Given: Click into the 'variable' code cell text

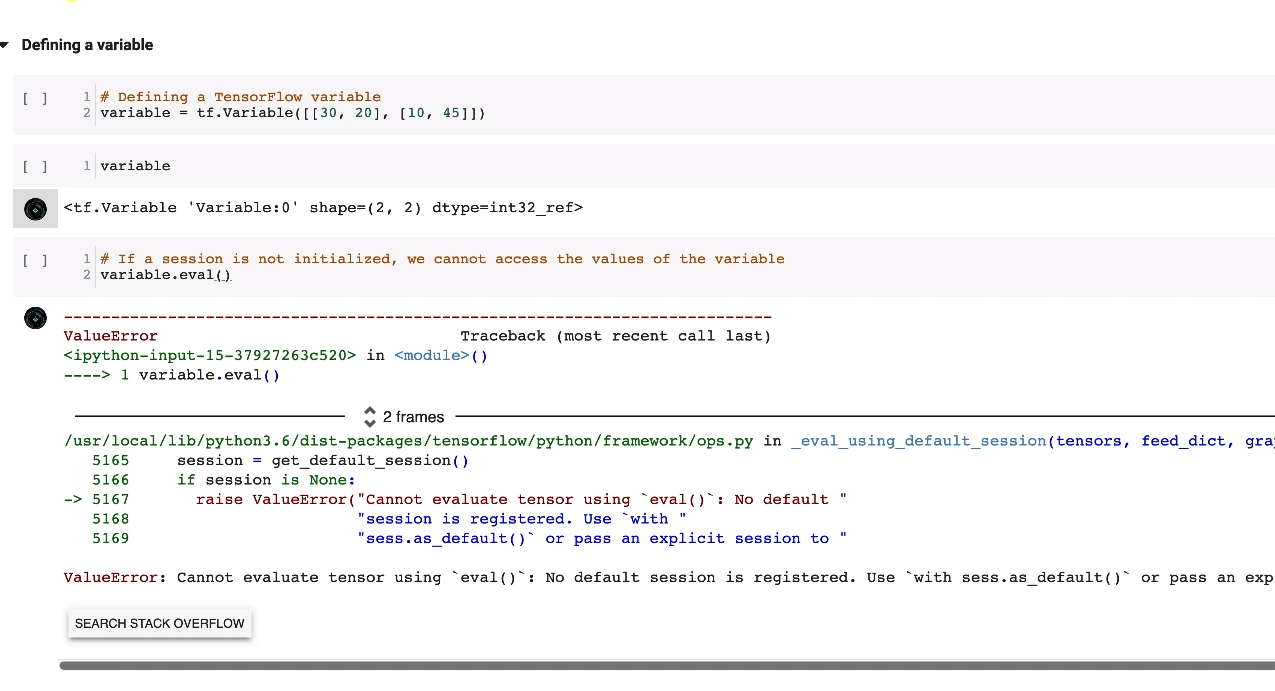Looking at the screenshot, I should click(135, 166).
